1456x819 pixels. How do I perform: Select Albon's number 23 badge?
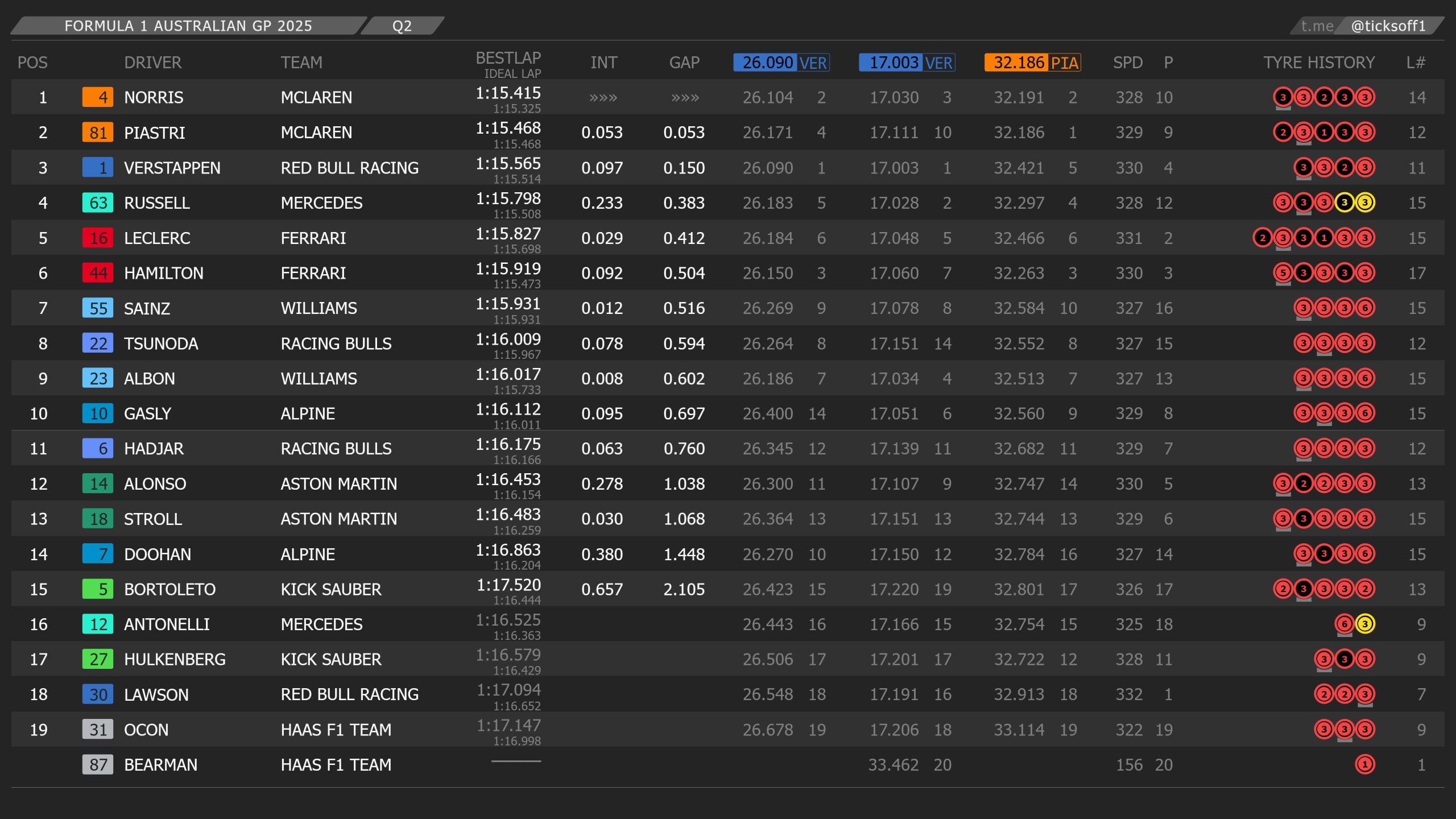click(98, 378)
